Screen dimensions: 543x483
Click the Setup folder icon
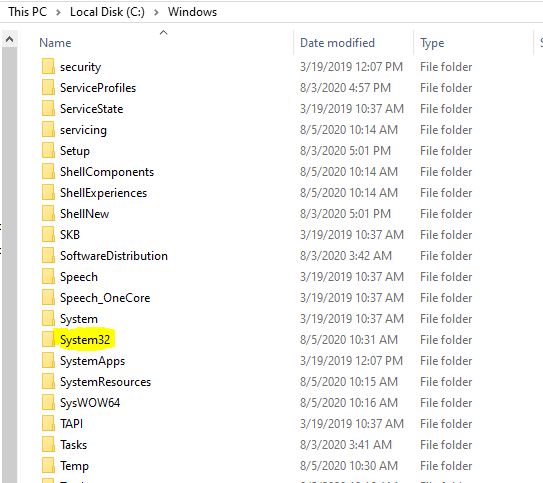point(48,151)
